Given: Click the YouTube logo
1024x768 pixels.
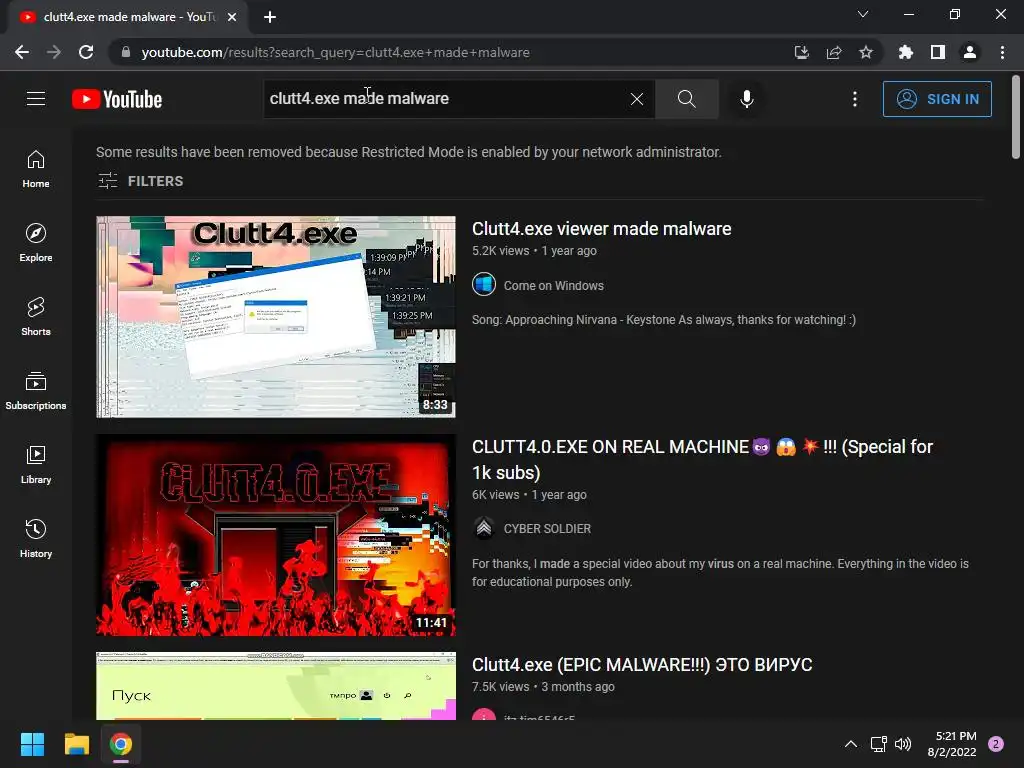Looking at the screenshot, I should [117, 99].
